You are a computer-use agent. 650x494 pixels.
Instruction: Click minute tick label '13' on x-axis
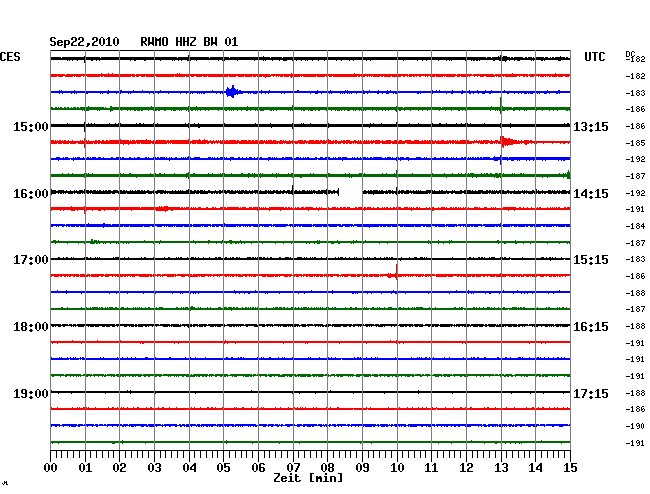tap(501, 467)
